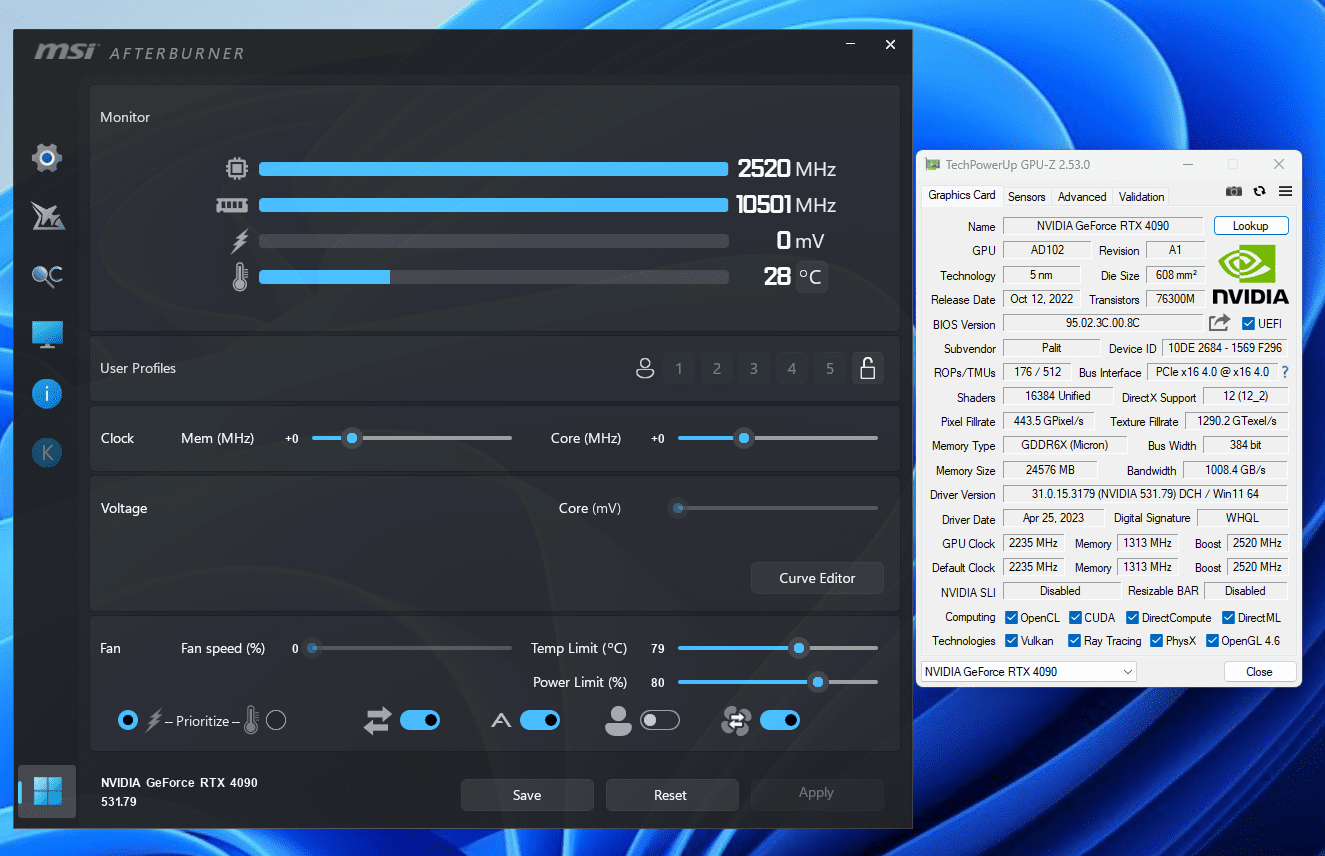Open GPU-Z hamburger menu icon

coord(1286,191)
